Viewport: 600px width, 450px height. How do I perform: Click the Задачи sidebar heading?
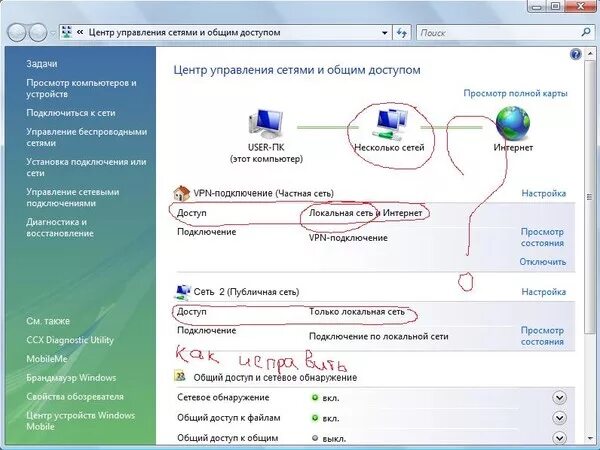coord(42,64)
